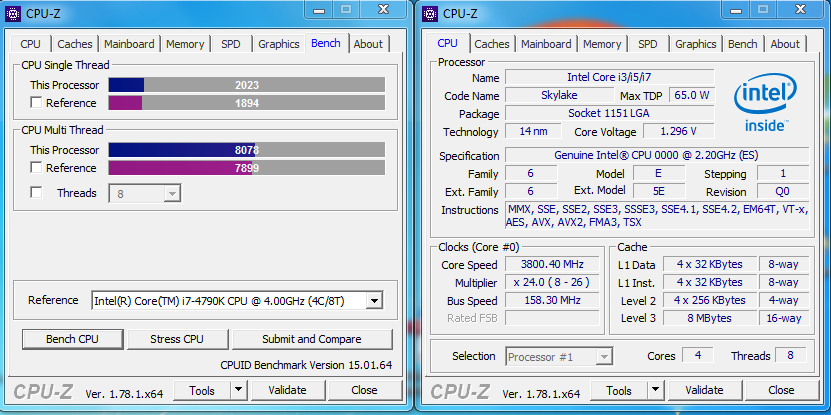
Task: Click Multiplier value x 24.0
Action: pos(552,282)
